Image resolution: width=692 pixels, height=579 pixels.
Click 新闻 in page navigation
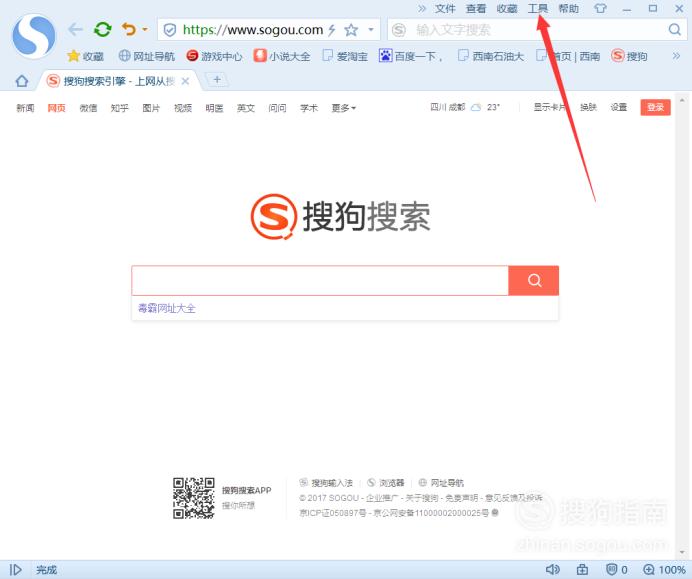(x=25, y=108)
